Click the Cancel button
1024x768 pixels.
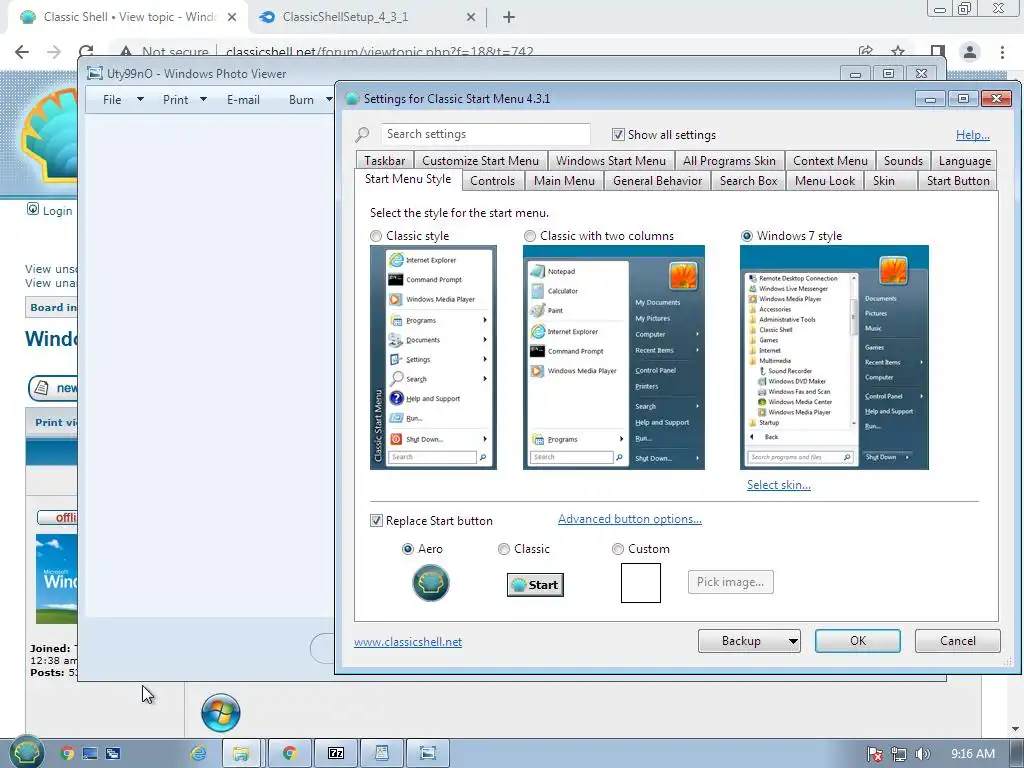tap(957, 641)
